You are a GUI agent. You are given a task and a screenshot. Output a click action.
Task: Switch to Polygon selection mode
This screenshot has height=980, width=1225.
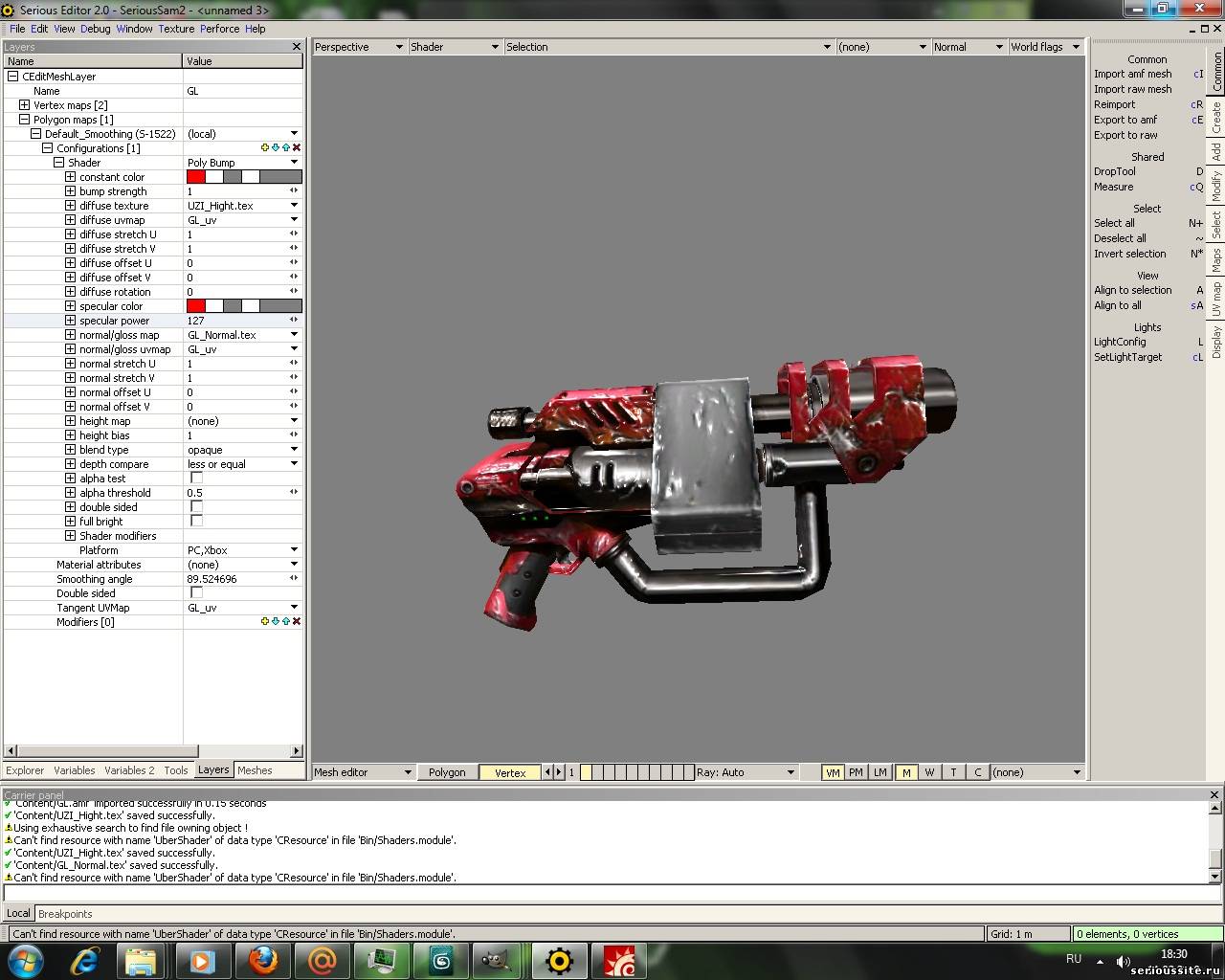447,772
